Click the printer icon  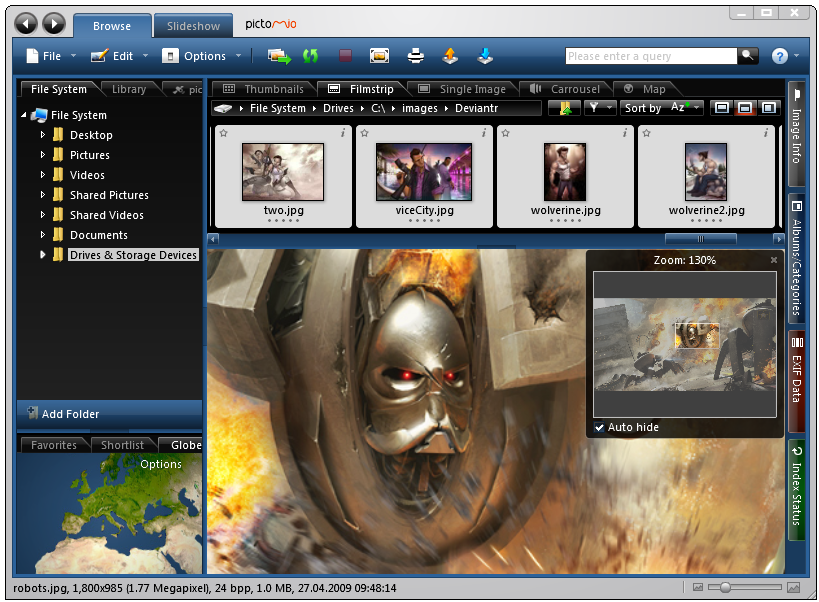(416, 55)
